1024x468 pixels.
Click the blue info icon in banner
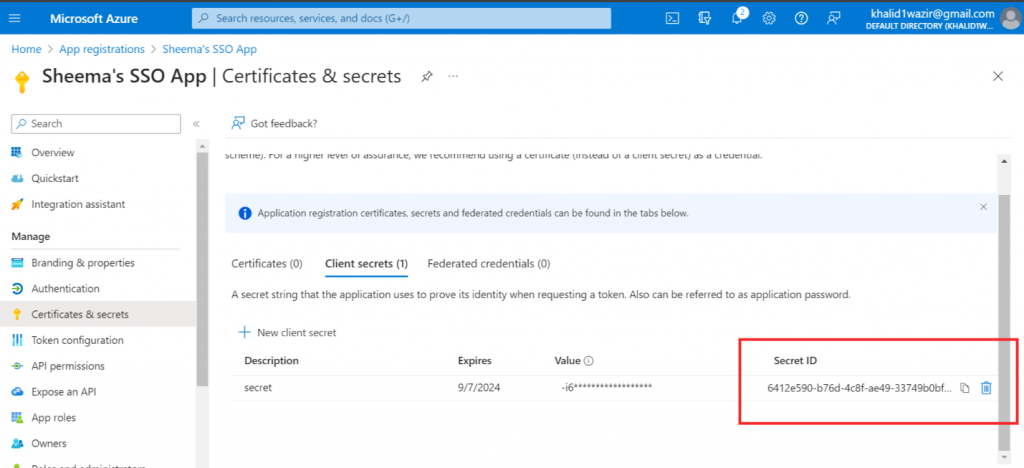pos(245,213)
